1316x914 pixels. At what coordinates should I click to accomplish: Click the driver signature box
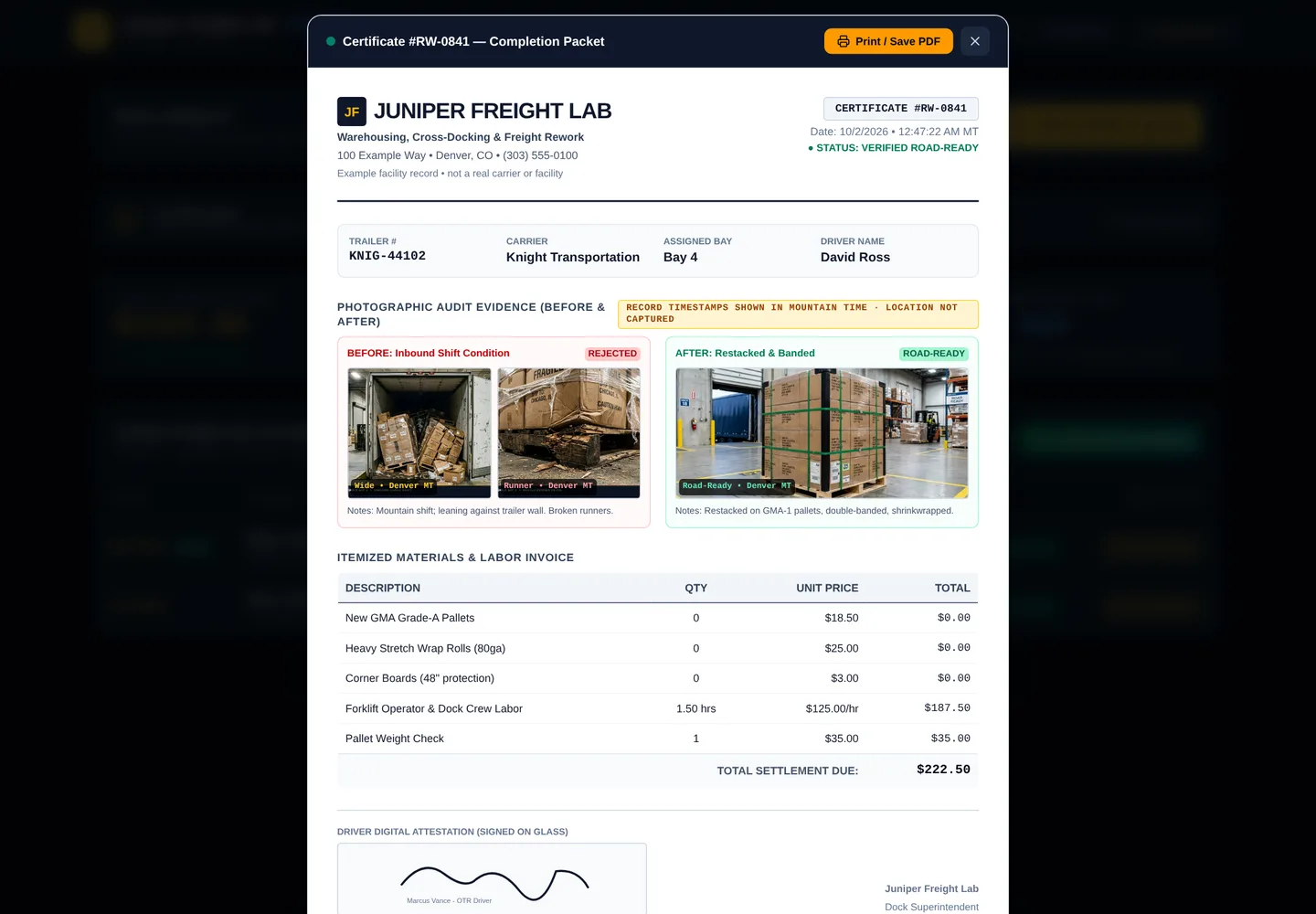click(492, 879)
